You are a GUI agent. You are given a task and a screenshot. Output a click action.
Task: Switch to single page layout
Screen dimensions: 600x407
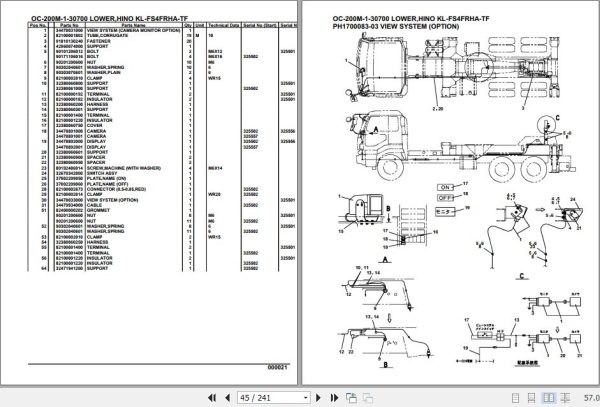click(x=515, y=398)
